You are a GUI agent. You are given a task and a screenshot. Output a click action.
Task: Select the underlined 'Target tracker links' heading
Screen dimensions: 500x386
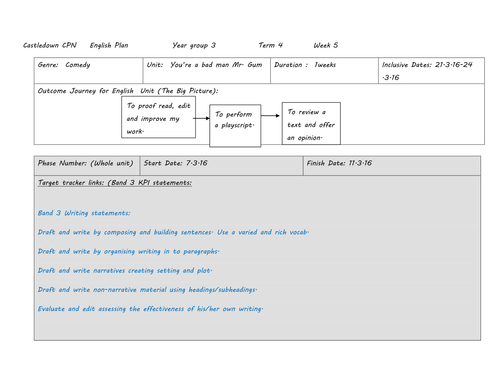[x=115, y=183]
